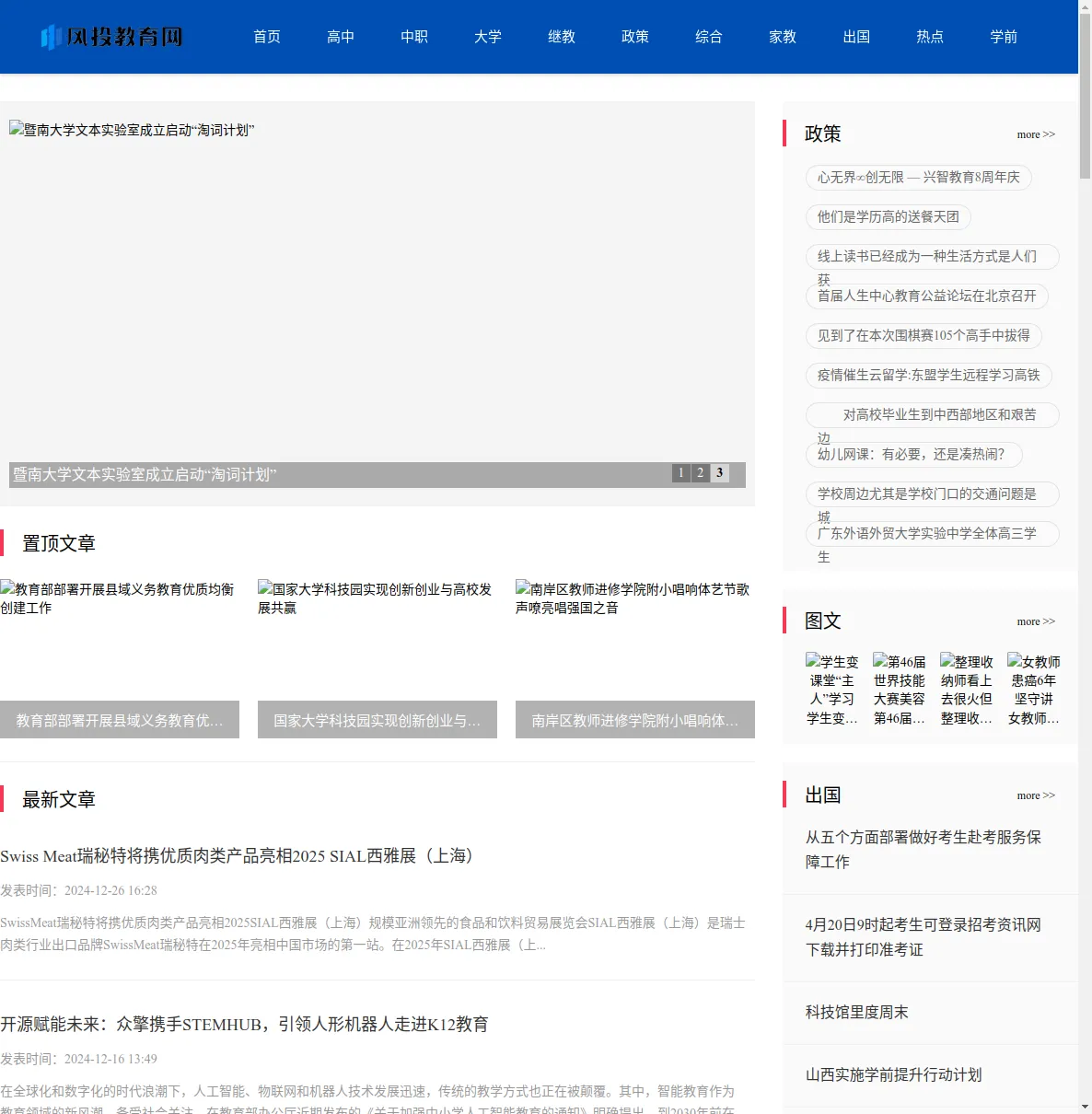This screenshot has height=1114, width=1092.
Task: Open 科技馆里度周末 article
Action: [x=857, y=1013]
